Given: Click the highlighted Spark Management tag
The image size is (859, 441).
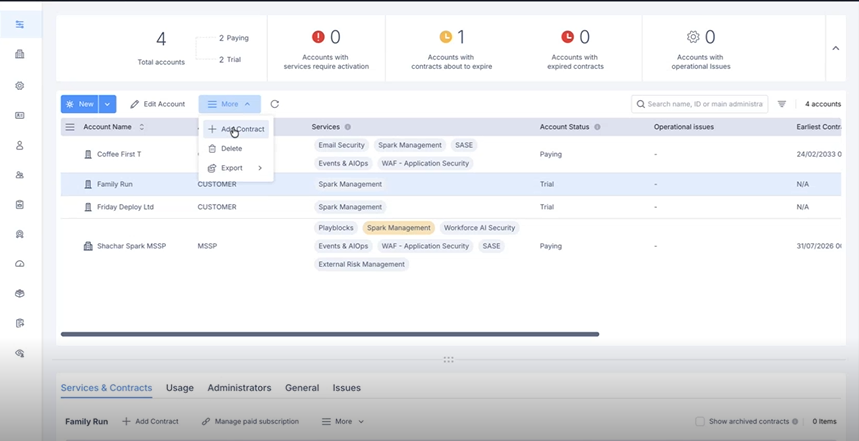Looking at the screenshot, I should tap(399, 228).
